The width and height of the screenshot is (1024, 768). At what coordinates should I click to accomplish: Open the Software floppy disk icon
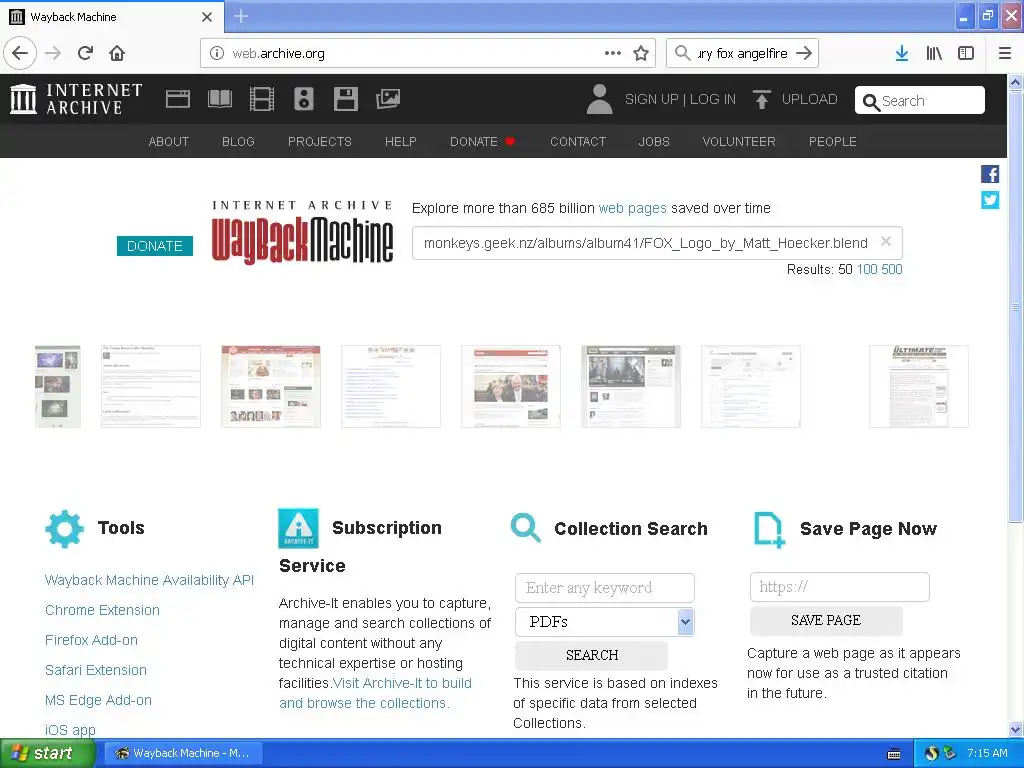click(x=345, y=99)
